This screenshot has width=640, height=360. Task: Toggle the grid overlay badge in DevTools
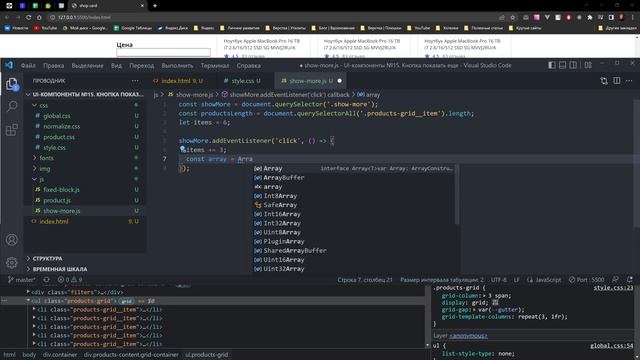pos(127,301)
